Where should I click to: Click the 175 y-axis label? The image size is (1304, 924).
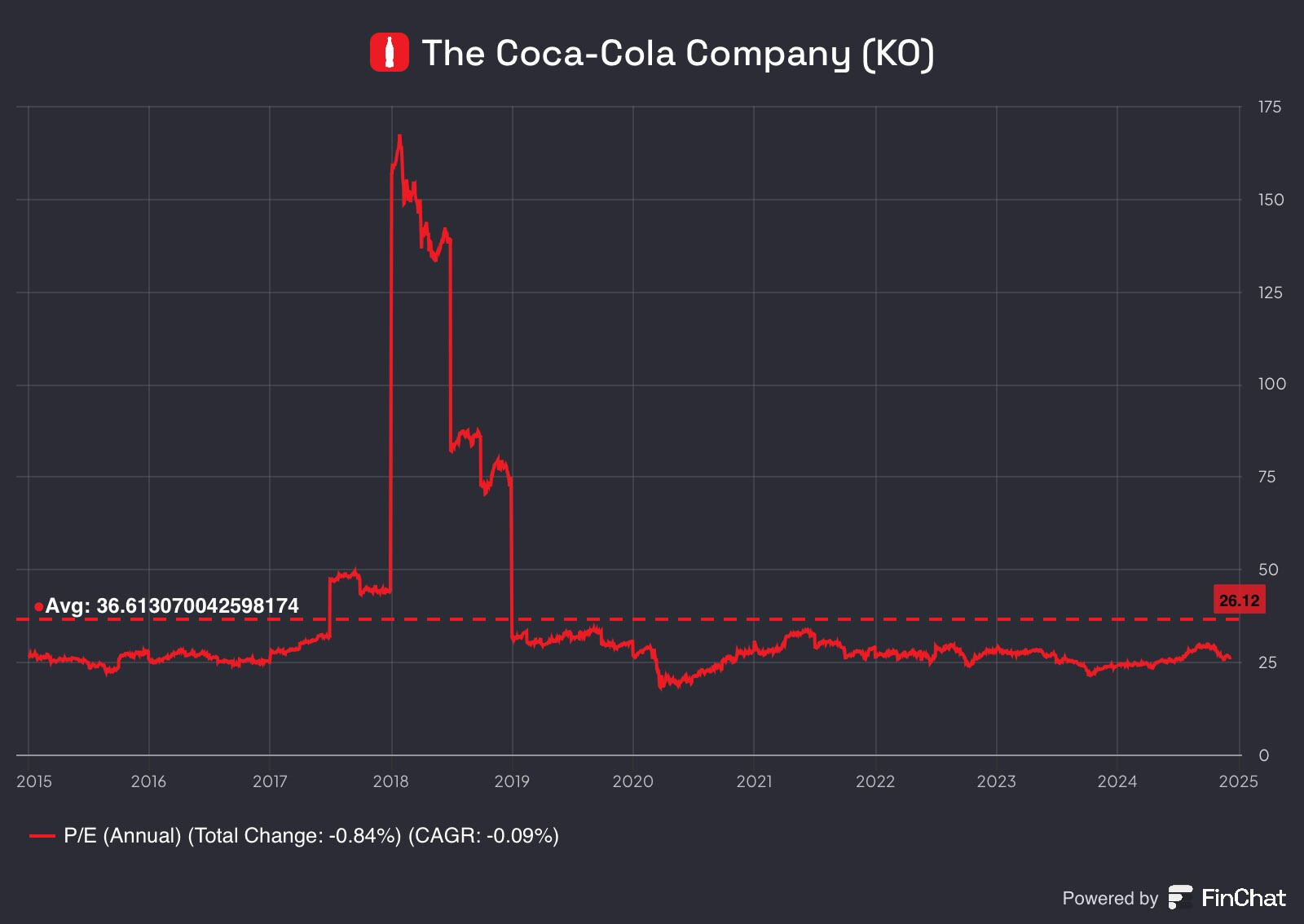(x=1270, y=107)
